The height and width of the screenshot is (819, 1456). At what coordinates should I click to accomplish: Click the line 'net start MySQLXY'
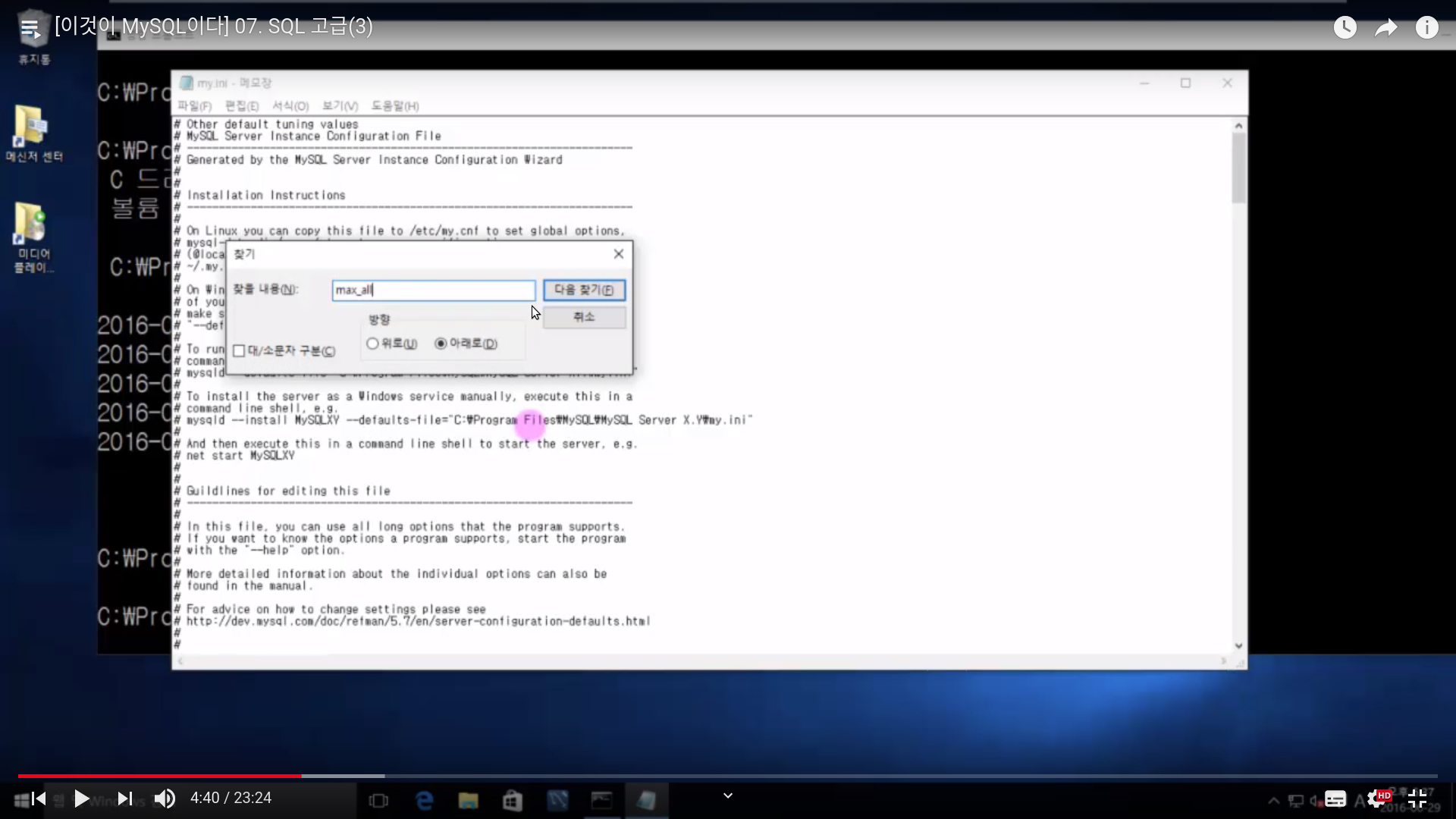(x=240, y=456)
